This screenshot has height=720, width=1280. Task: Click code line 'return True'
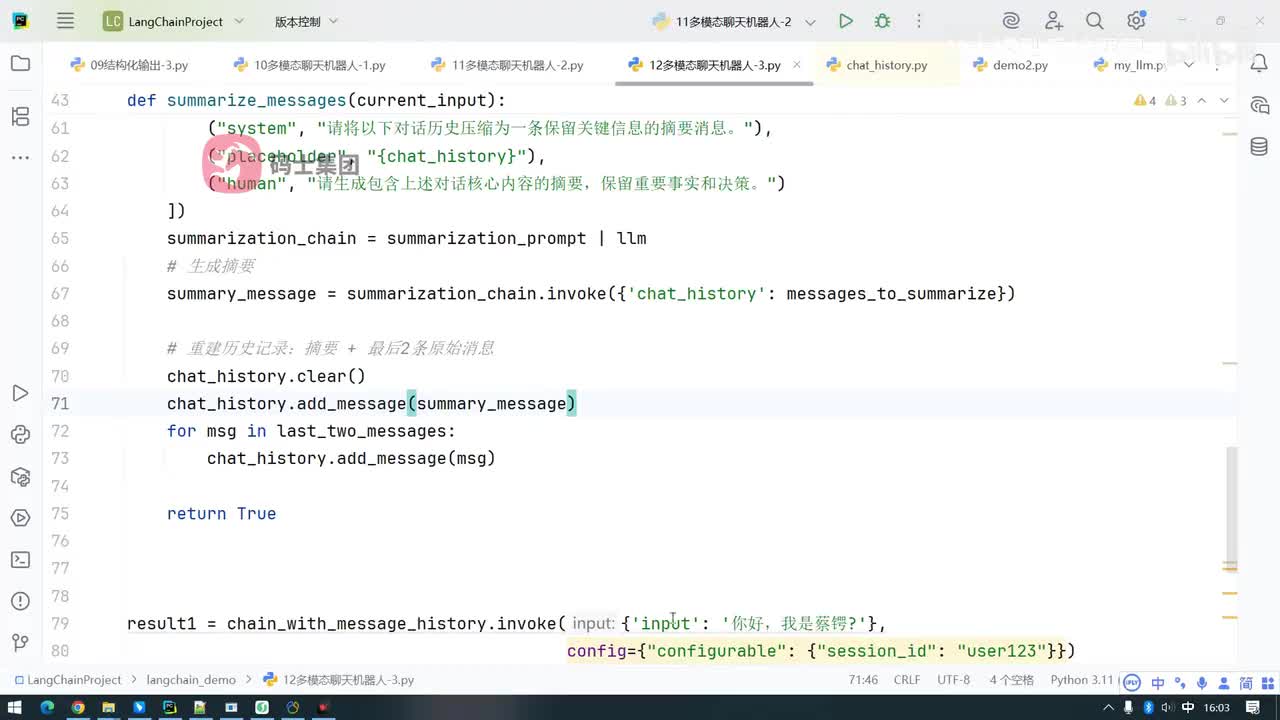click(x=221, y=514)
